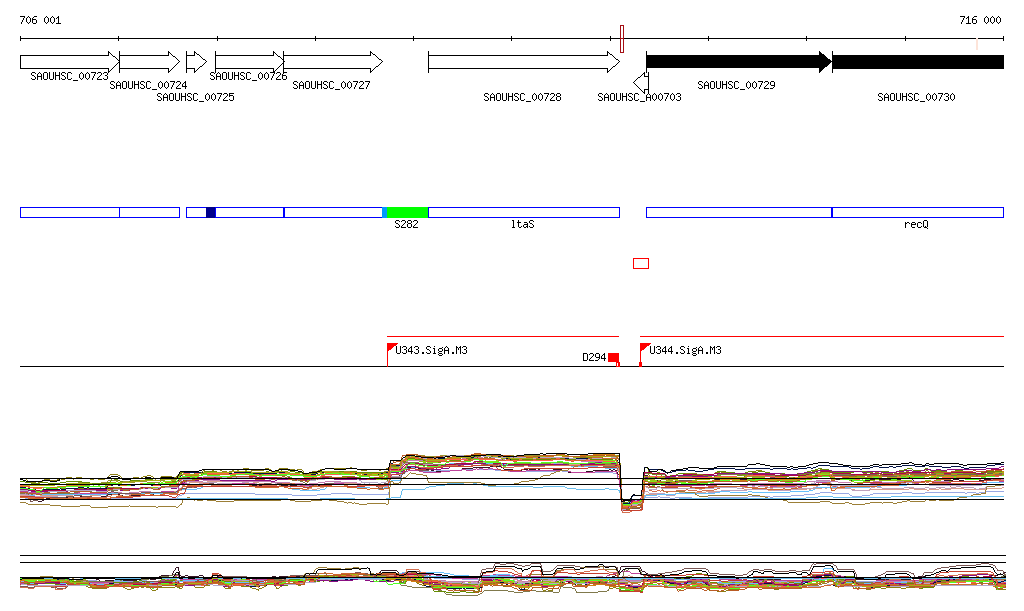
Task: Click the recQ label
Action: coord(916,225)
